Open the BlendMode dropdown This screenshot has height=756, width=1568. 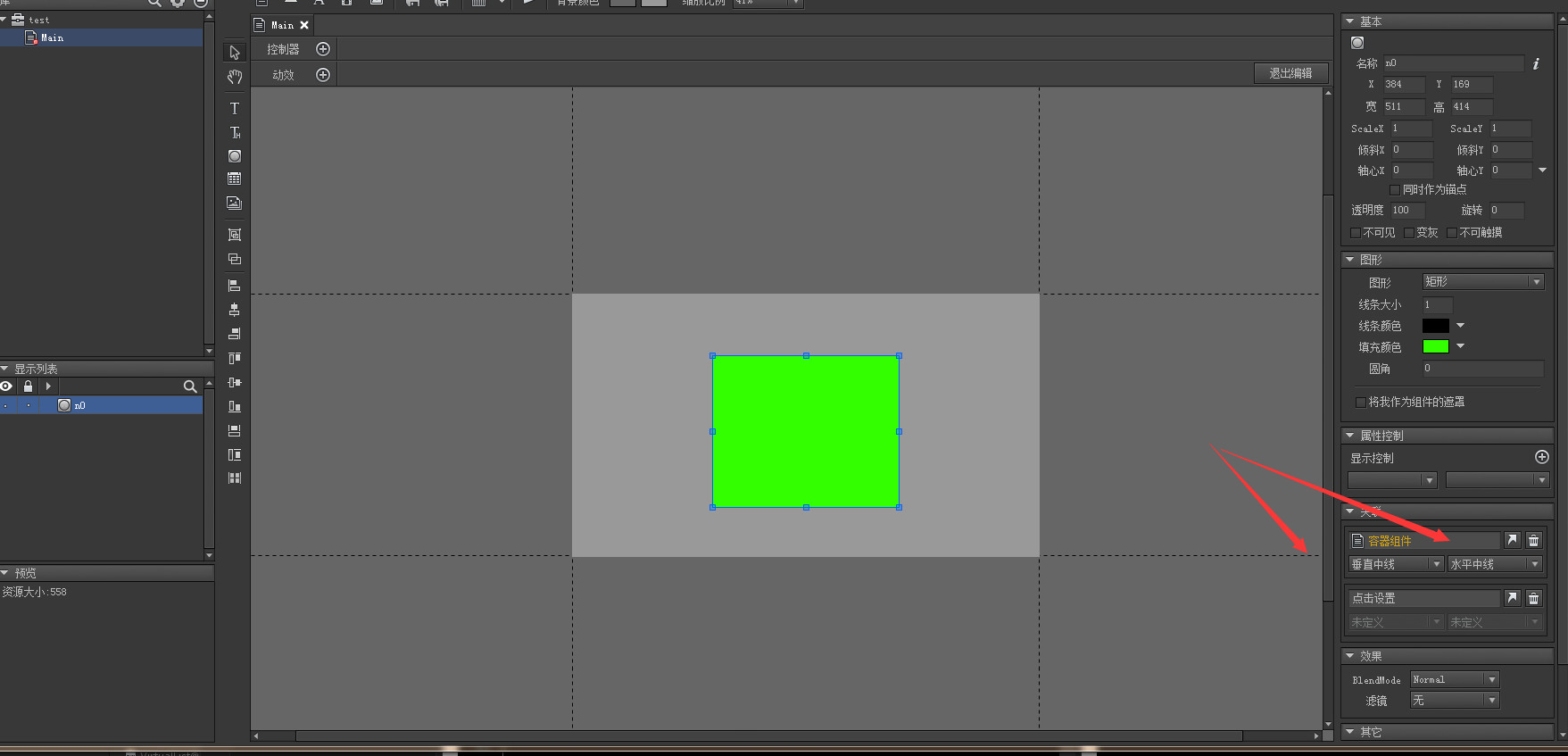pos(1455,680)
